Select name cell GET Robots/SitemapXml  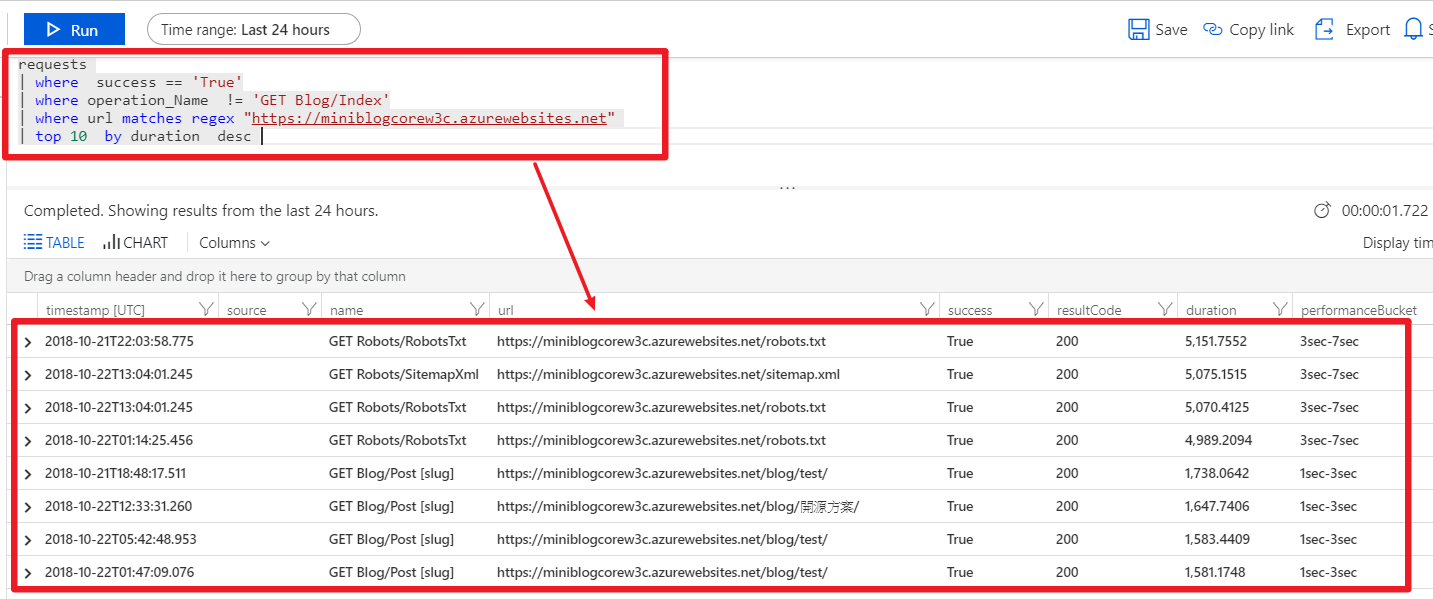(x=404, y=374)
